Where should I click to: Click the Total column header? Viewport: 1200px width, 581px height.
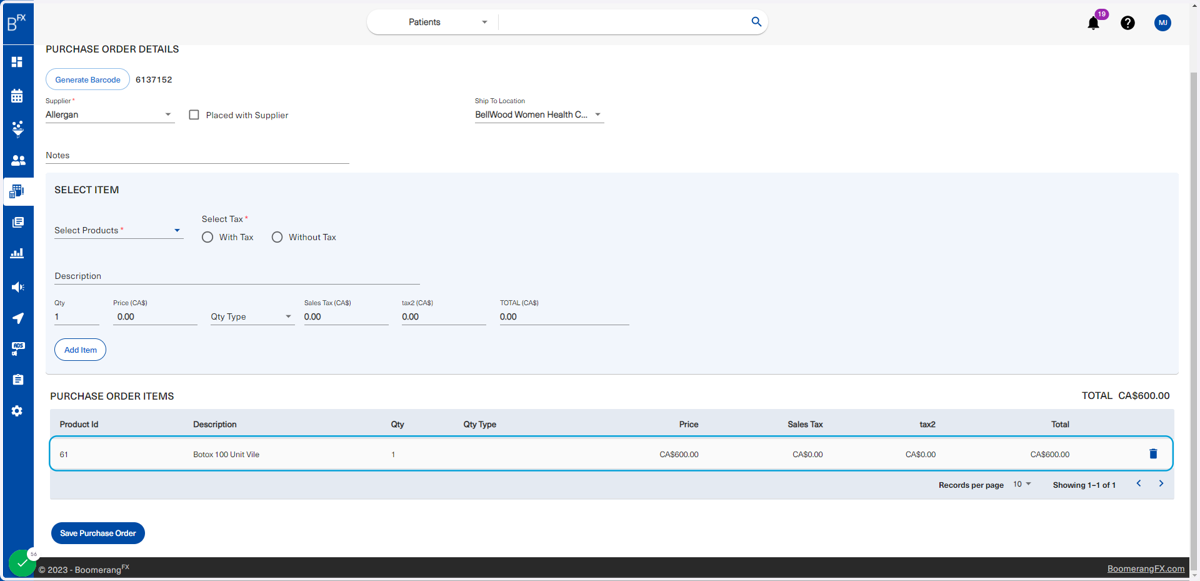coord(1060,424)
